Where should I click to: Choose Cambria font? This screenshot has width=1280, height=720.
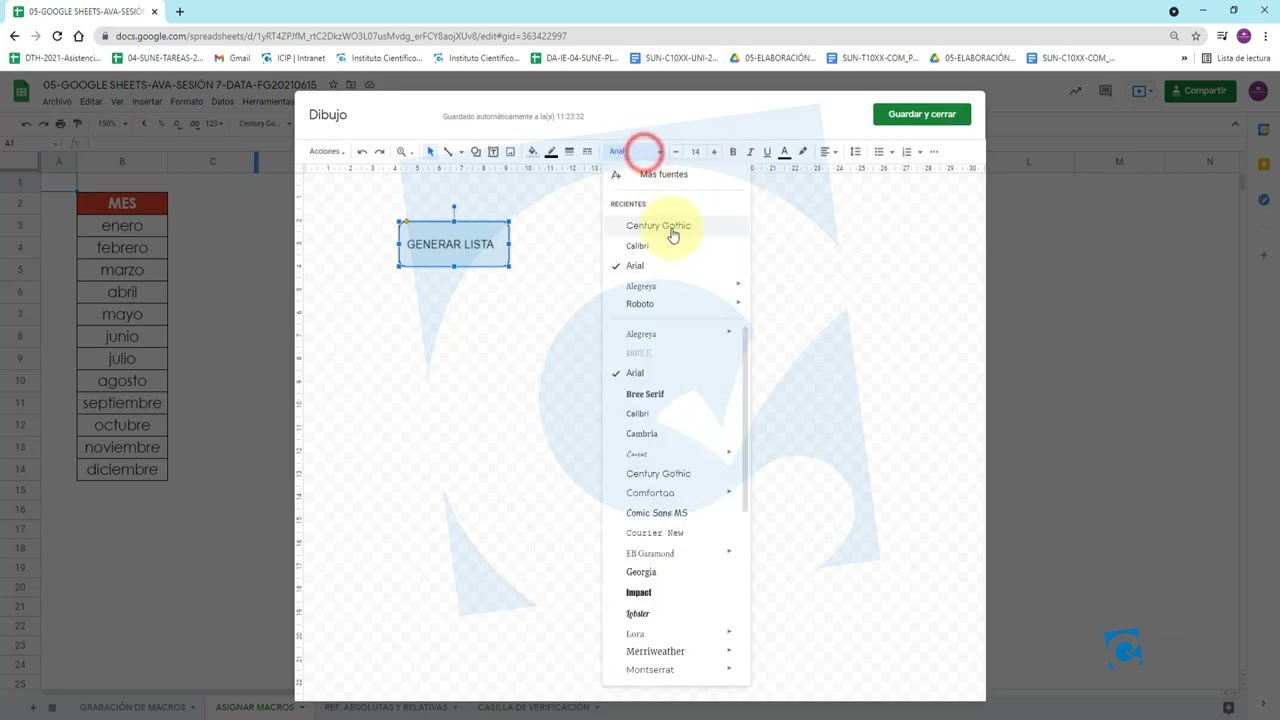click(x=642, y=434)
